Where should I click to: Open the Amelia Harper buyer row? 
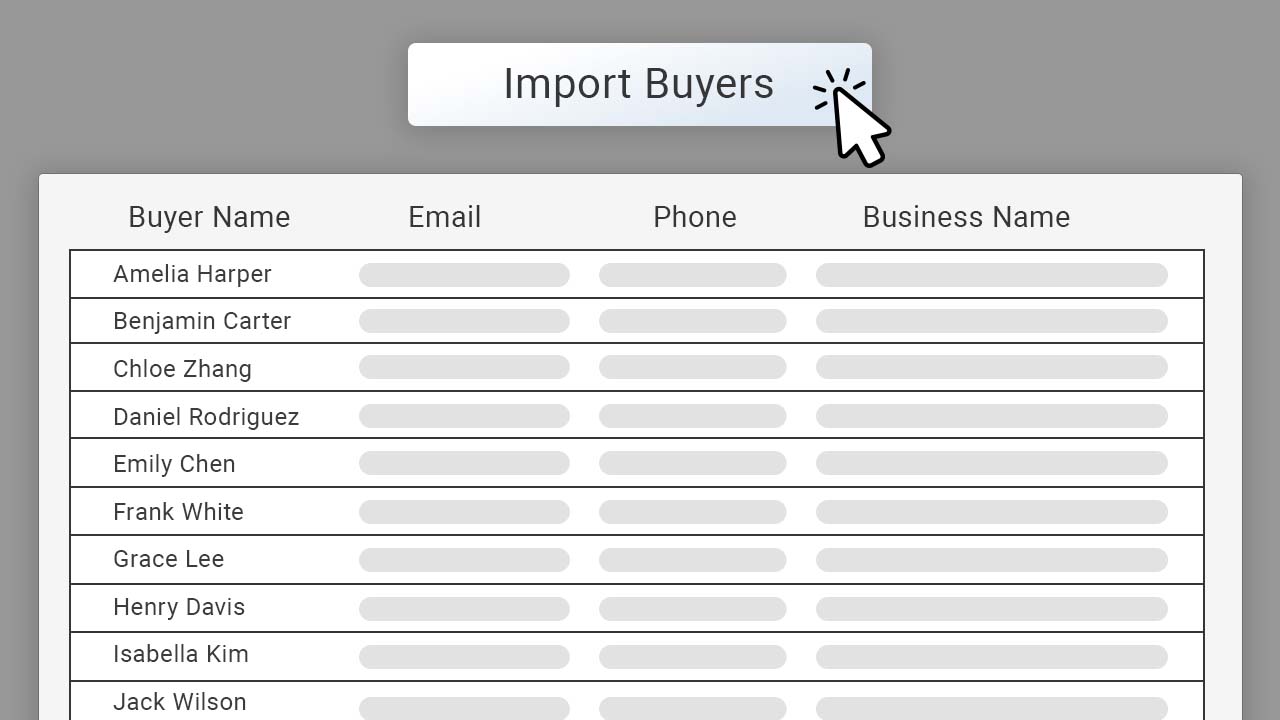(637, 274)
